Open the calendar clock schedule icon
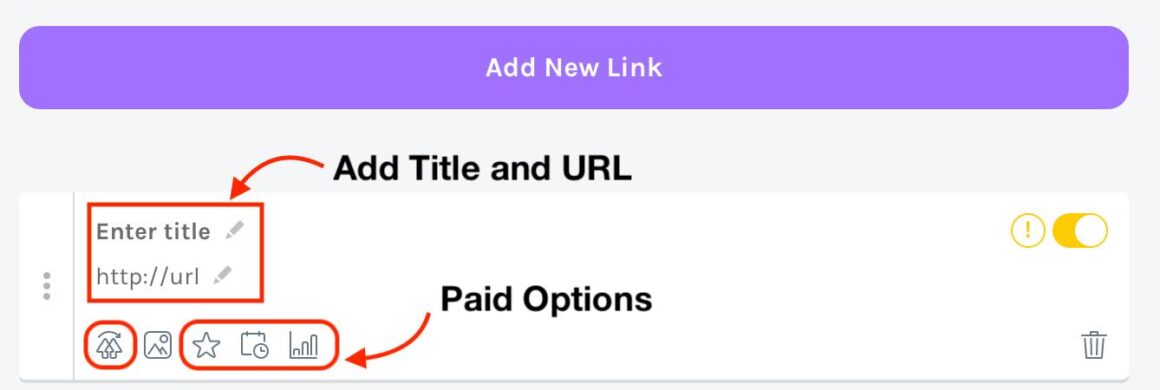This screenshot has width=1160, height=390. [254, 345]
